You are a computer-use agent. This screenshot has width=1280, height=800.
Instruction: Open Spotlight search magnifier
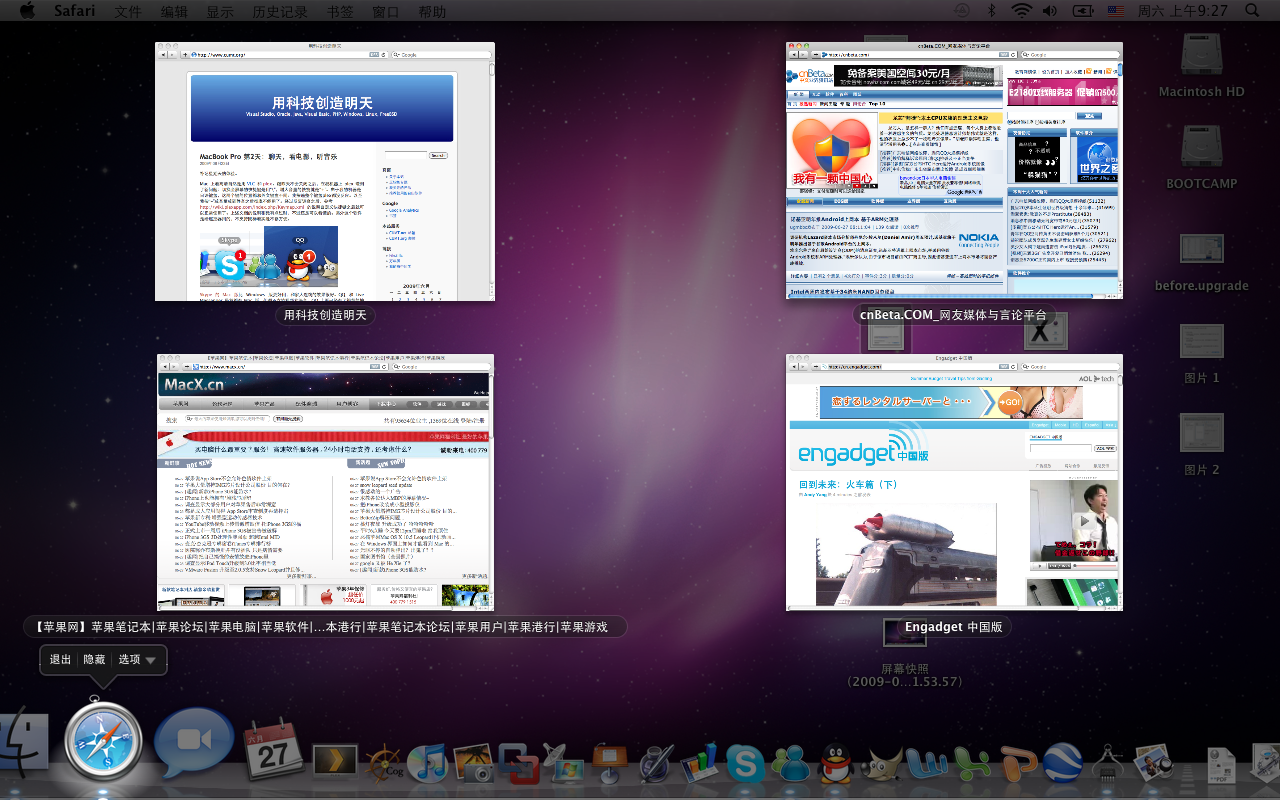(1252, 11)
